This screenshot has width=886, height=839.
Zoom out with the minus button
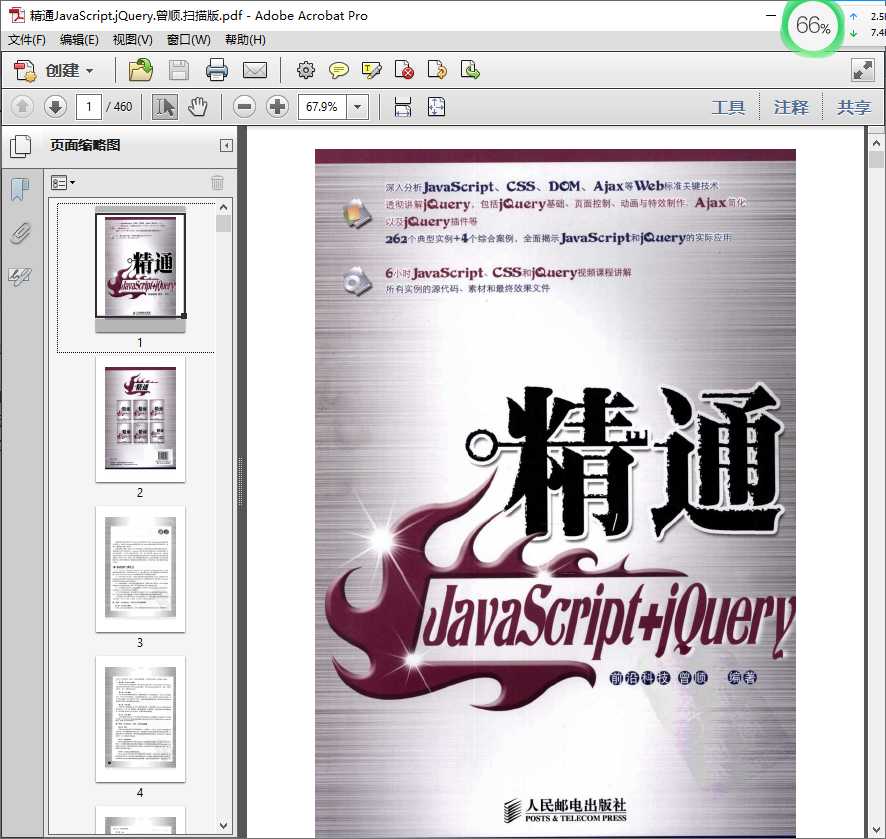click(244, 106)
